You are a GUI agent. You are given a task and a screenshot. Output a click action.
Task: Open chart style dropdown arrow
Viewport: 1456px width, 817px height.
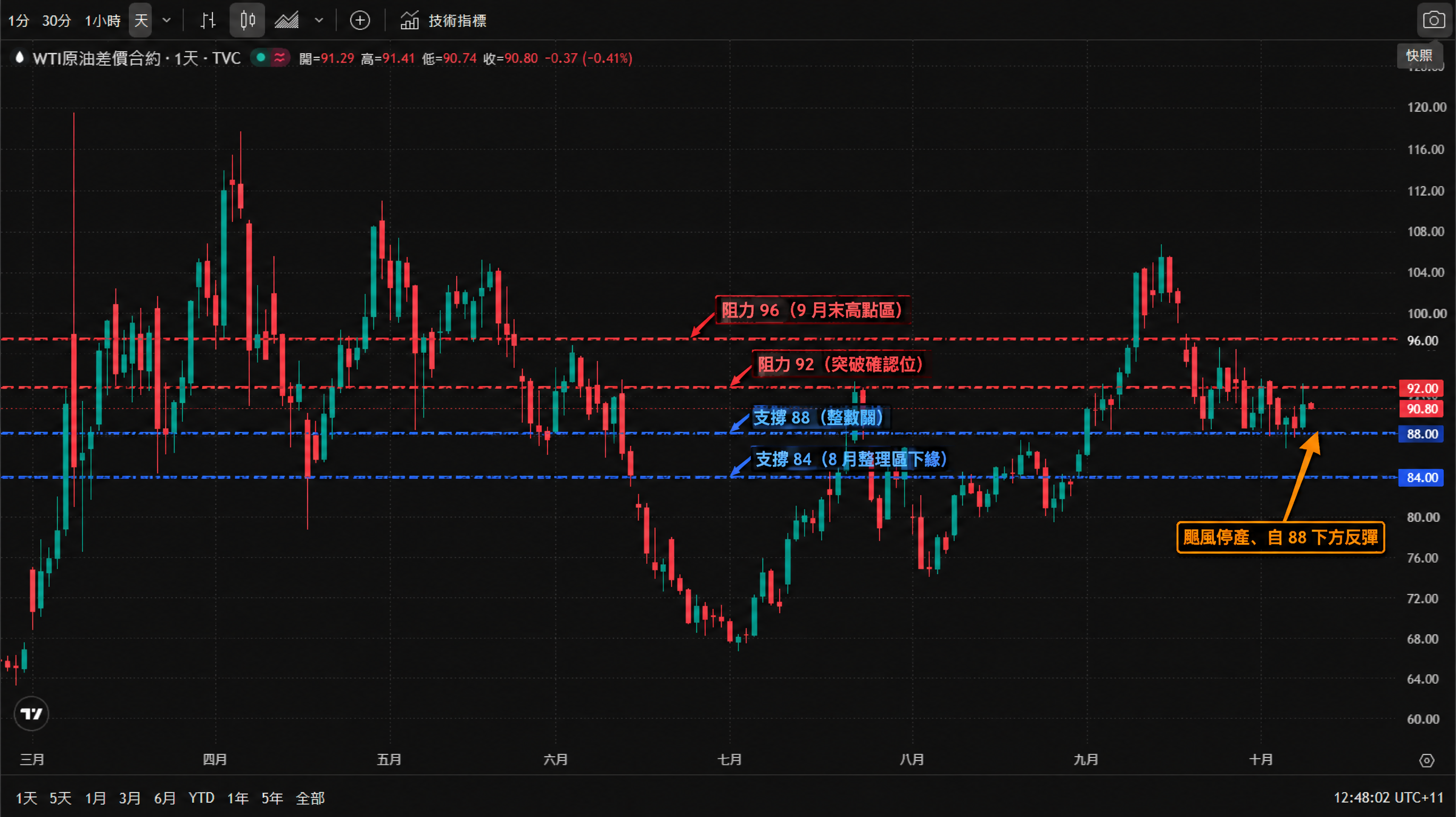319,21
